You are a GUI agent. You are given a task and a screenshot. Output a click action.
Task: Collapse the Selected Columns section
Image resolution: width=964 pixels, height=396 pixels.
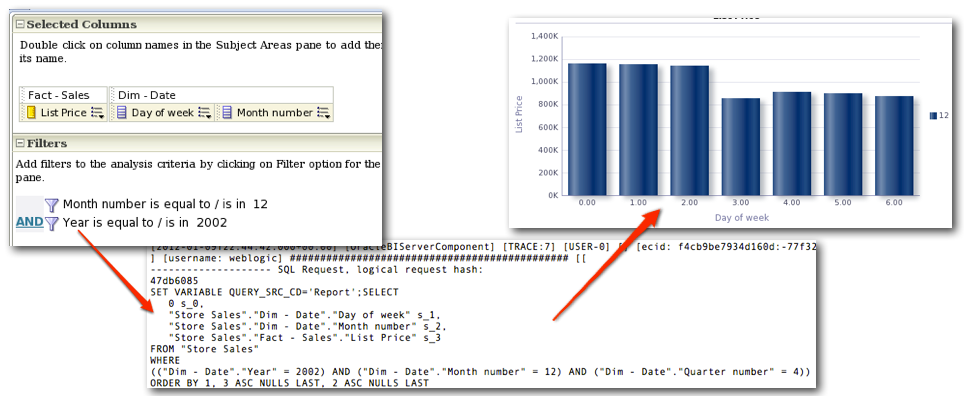(x=20, y=25)
